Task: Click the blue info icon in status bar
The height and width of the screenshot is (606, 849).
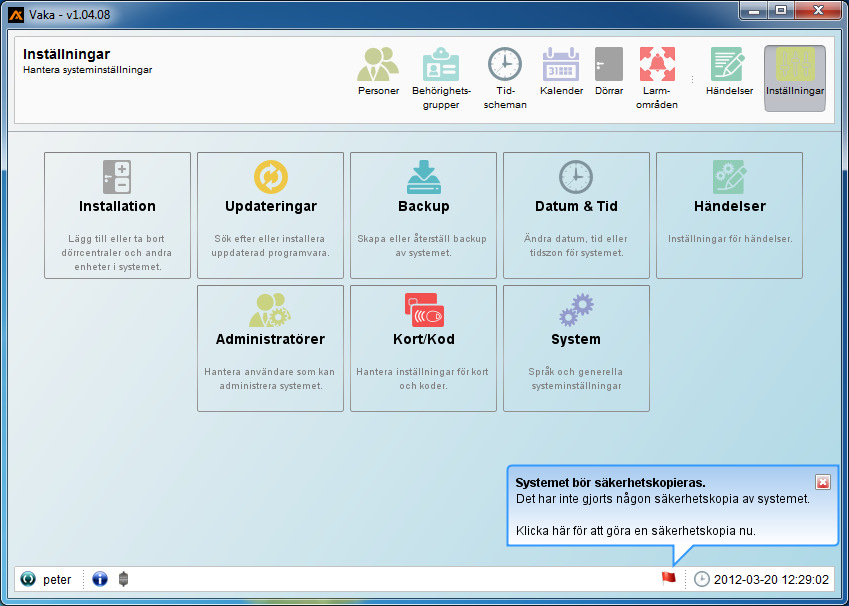Action: (100, 579)
